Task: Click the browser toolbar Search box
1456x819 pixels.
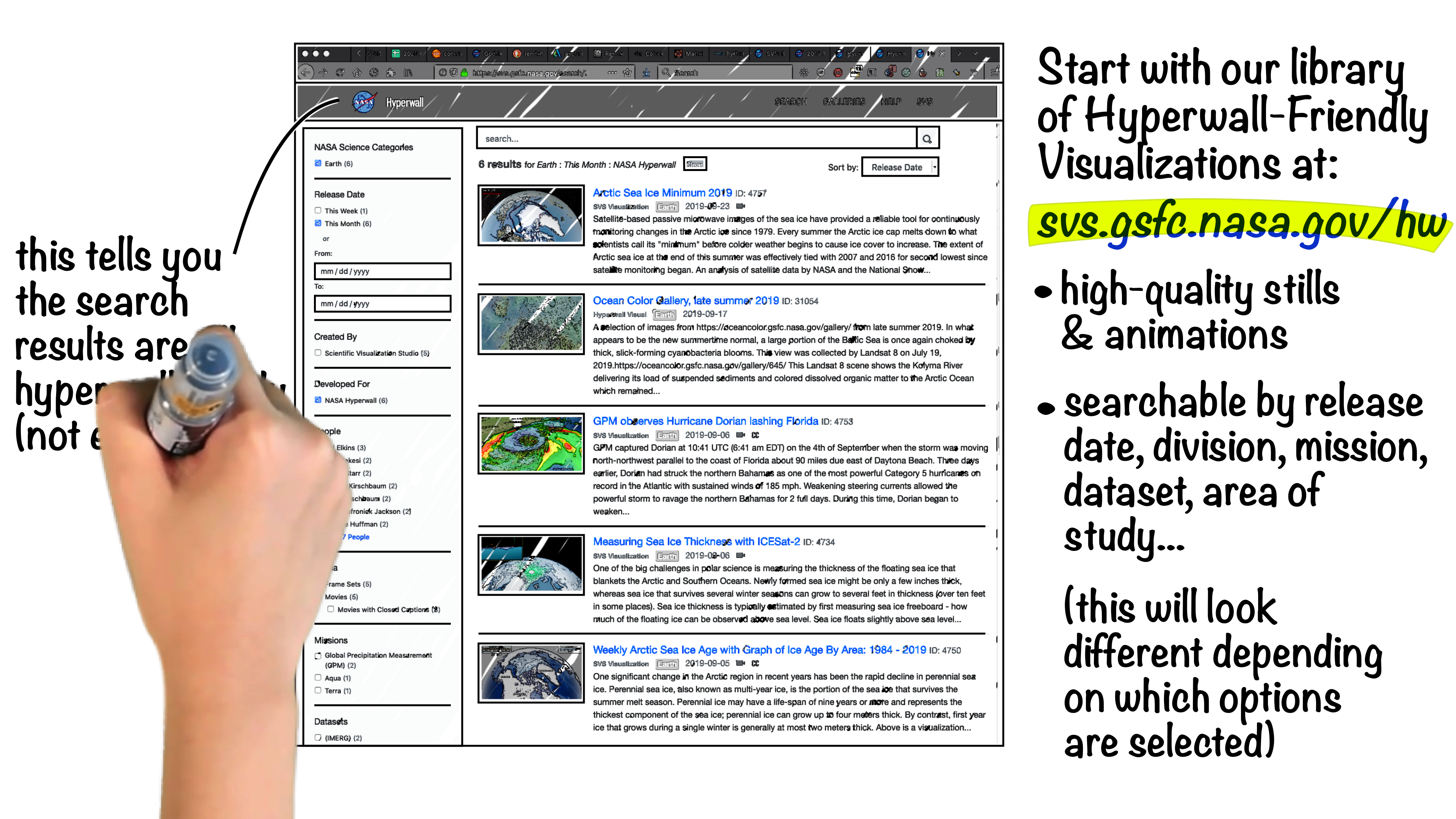Action: pyautogui.click(x=725, y=72)
